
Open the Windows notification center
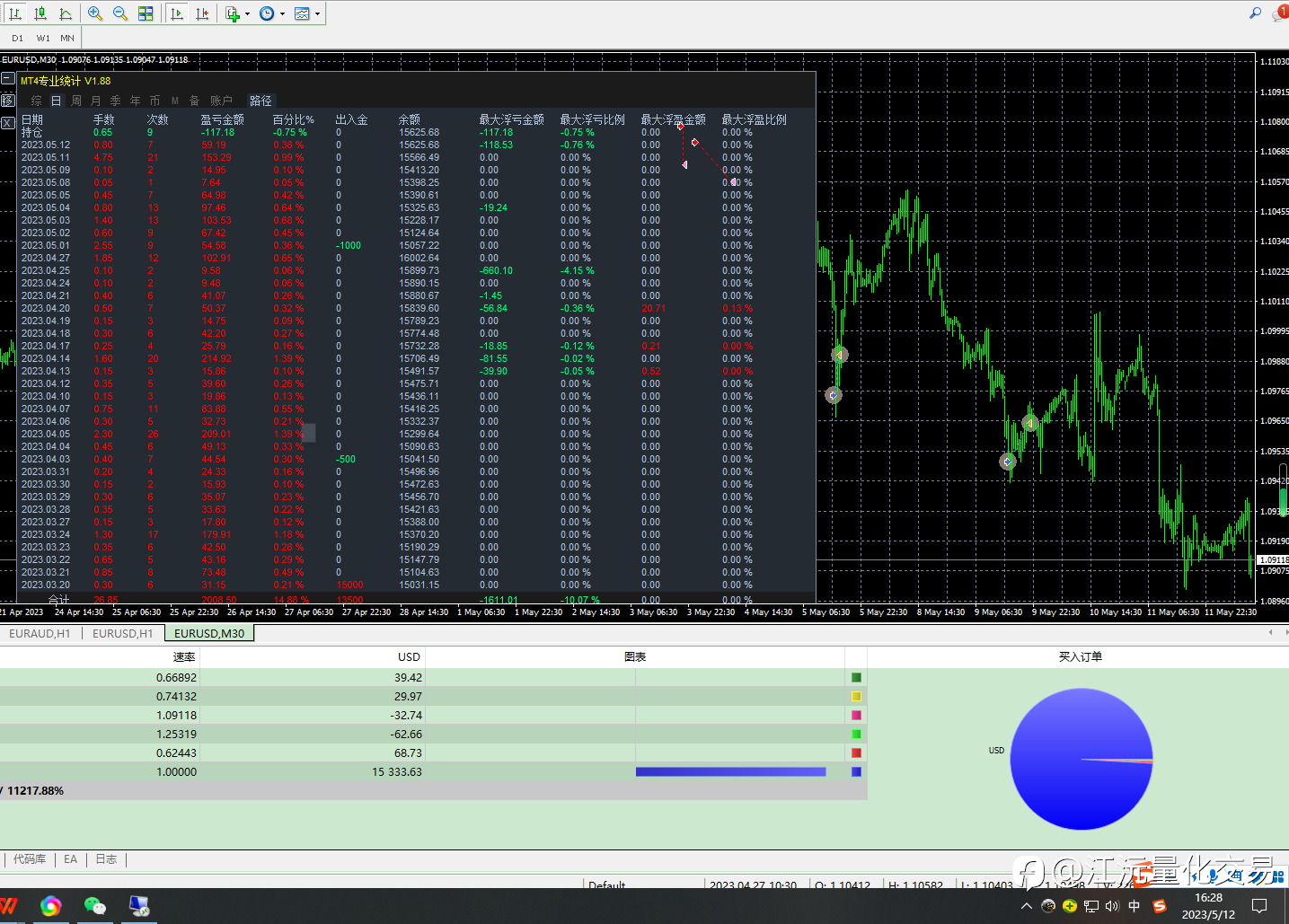coord(1259,905)
